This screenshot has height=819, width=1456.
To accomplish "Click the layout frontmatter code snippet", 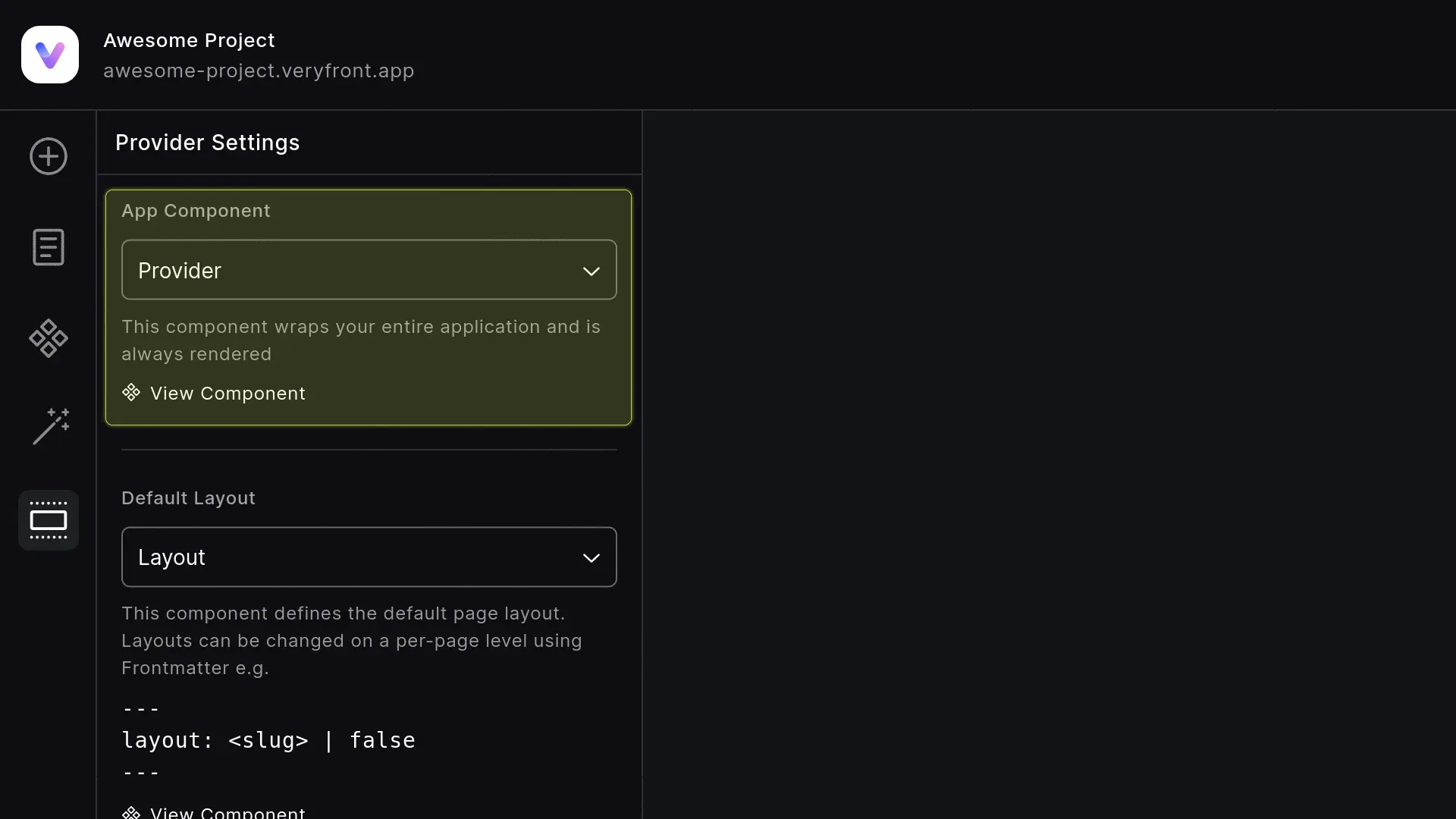I will point(268,740).
